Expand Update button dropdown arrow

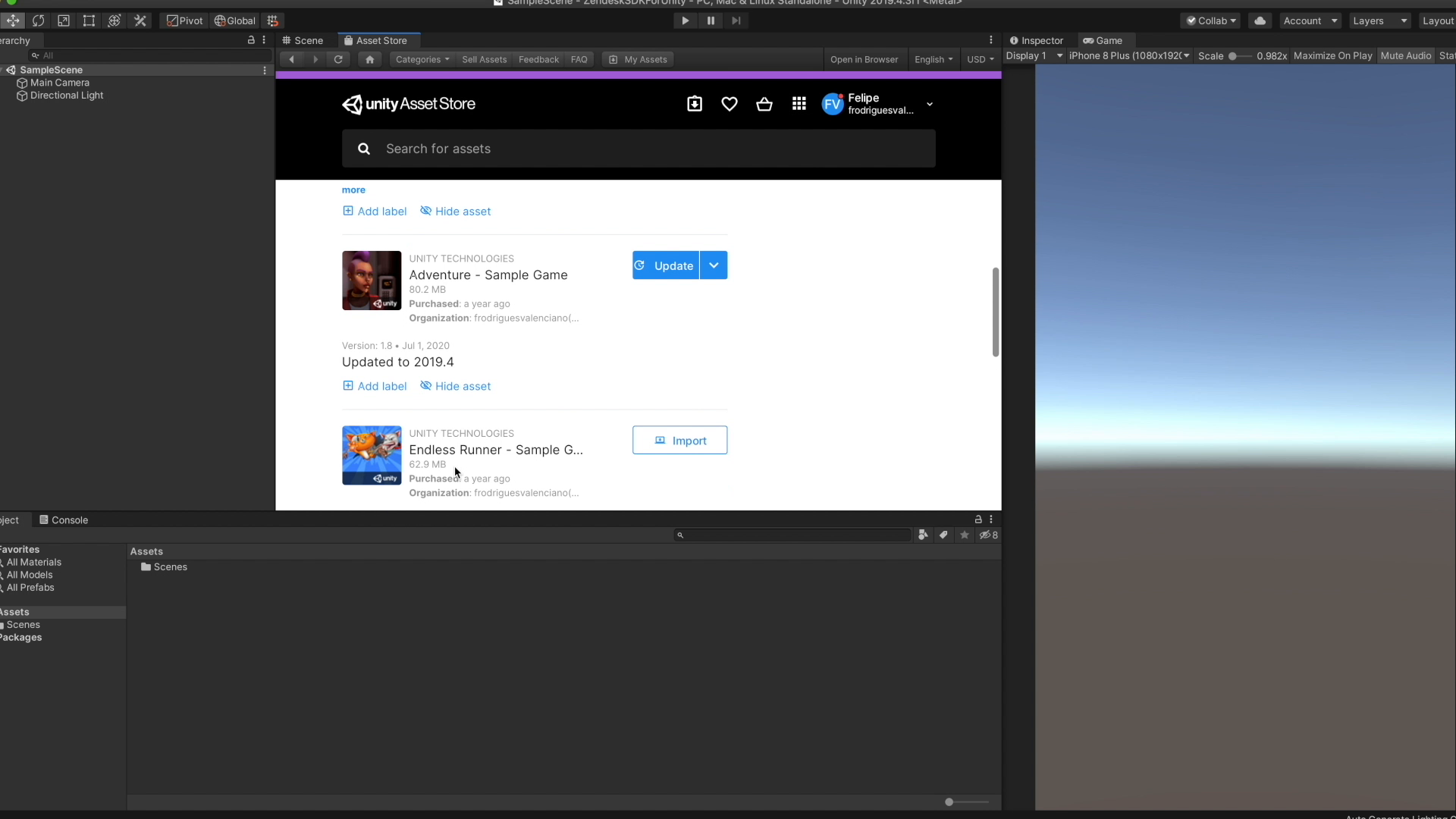[714, 265]
